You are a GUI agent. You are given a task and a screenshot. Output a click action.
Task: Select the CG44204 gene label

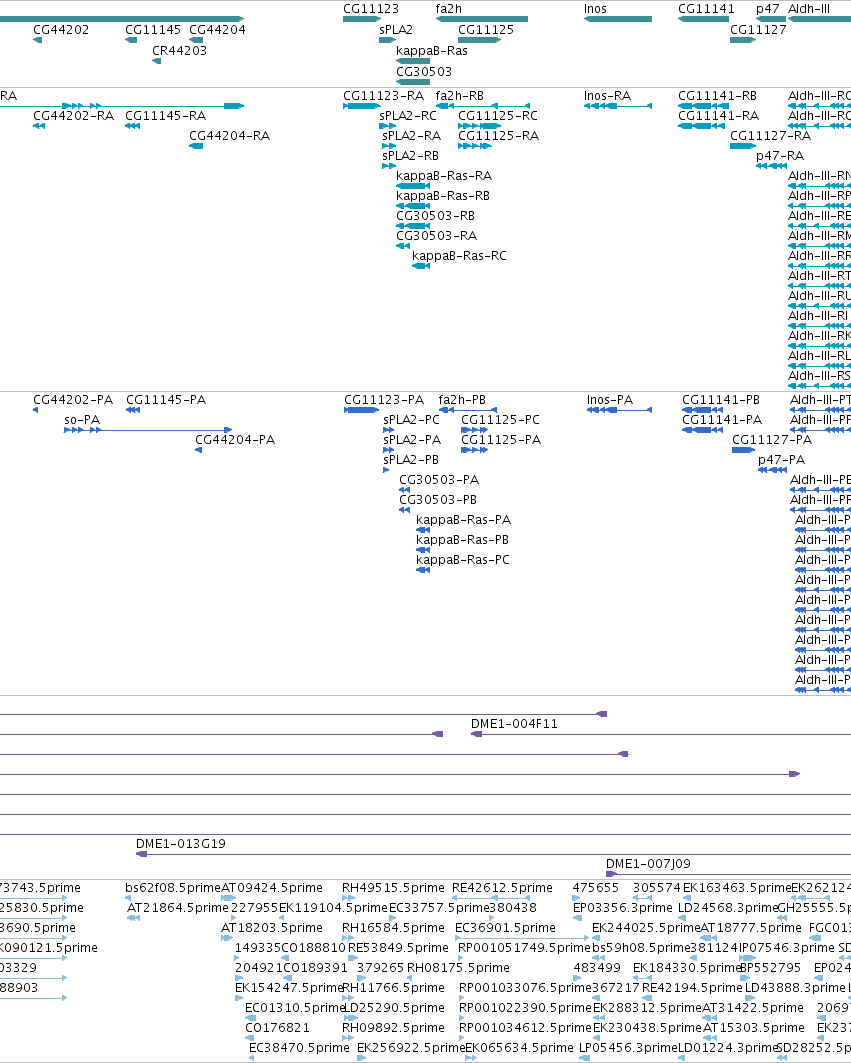[217, 30]
